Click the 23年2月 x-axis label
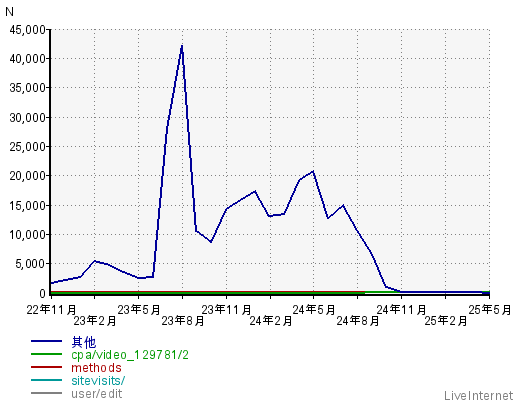Image resolution: width=520 pixels, height=405 pixels. pyautogui.click(x=95, y=321)
